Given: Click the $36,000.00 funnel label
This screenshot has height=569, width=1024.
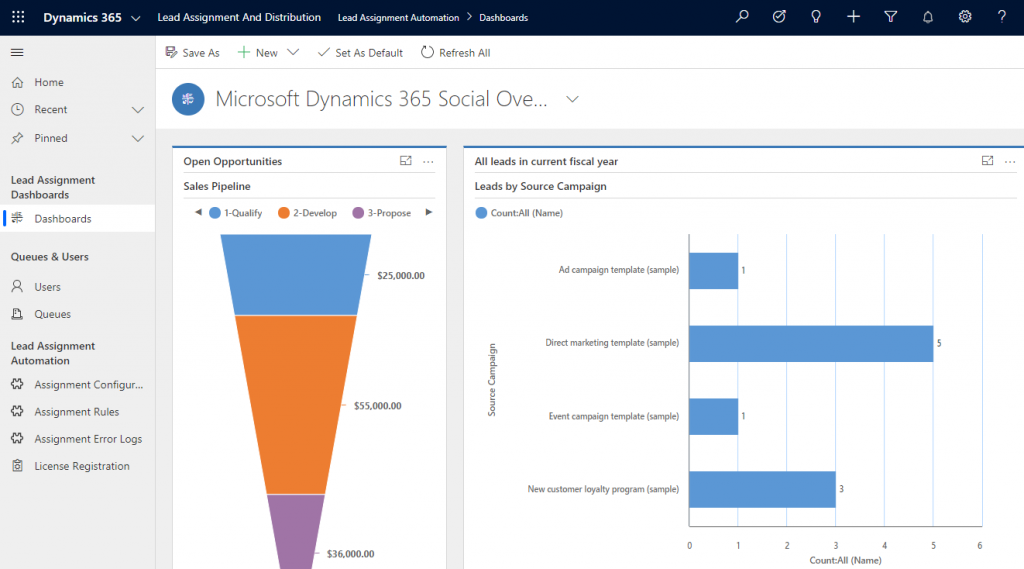Looking at the screenshot, I should (x=351, y=554).
